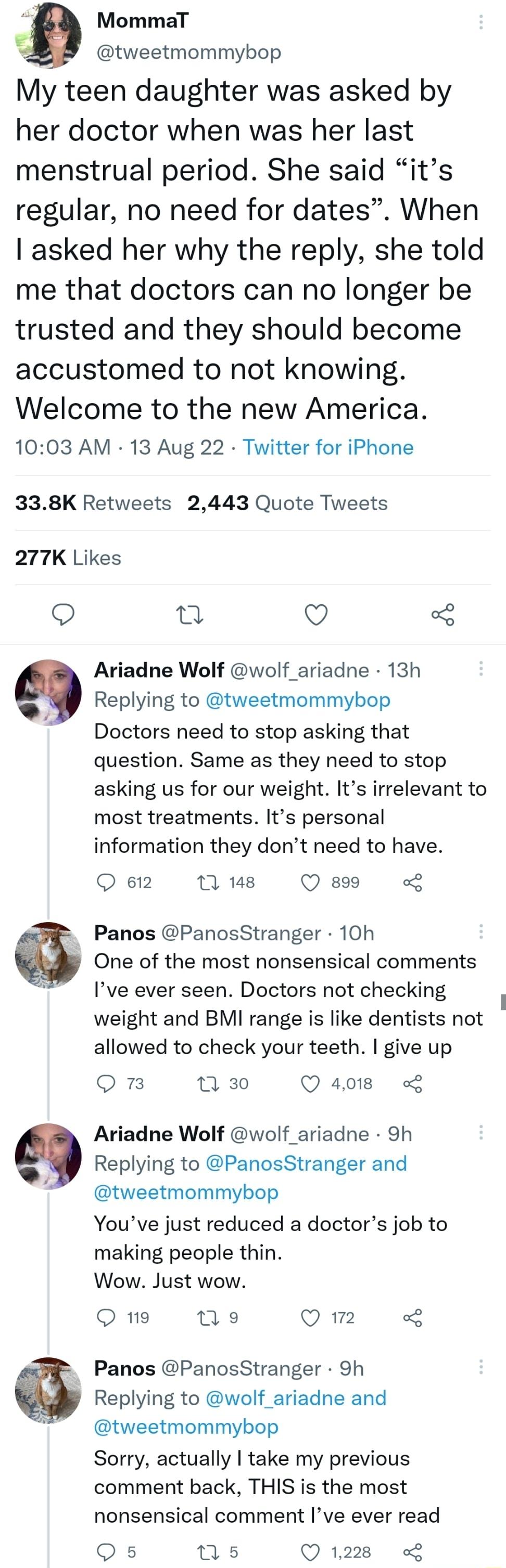Open @tweetmommybop mention in Ariadne's reply
This screenshot has width=506, height=1568.
[298, 700]
